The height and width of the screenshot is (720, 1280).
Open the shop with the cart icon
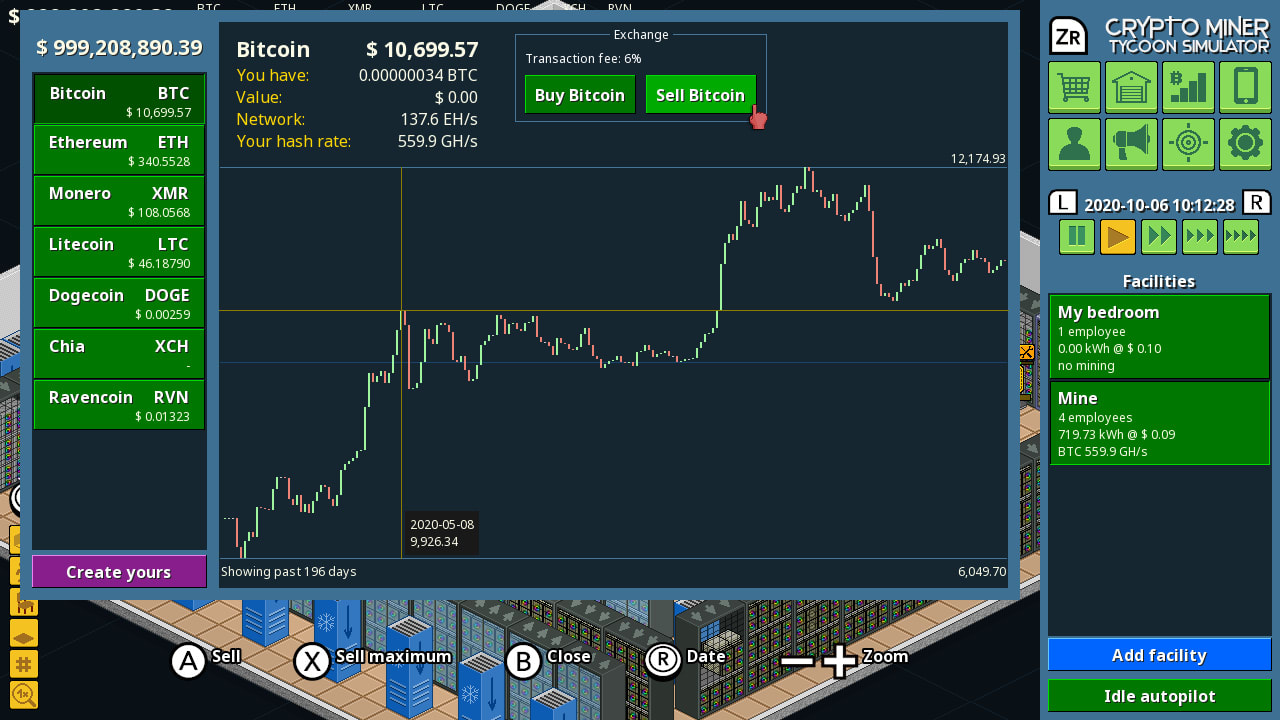pyautogui.click(x=1074, y=87)
